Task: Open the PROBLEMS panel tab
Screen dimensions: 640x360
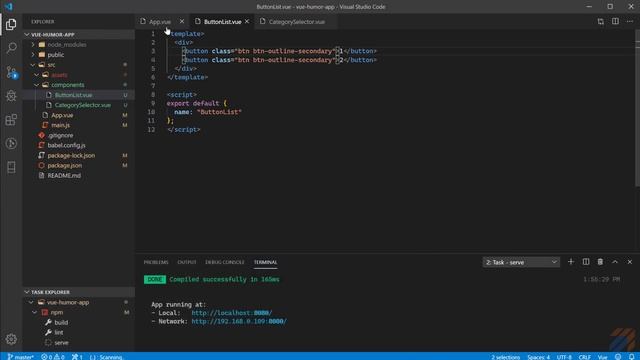Action: click(x=156, y=262)
